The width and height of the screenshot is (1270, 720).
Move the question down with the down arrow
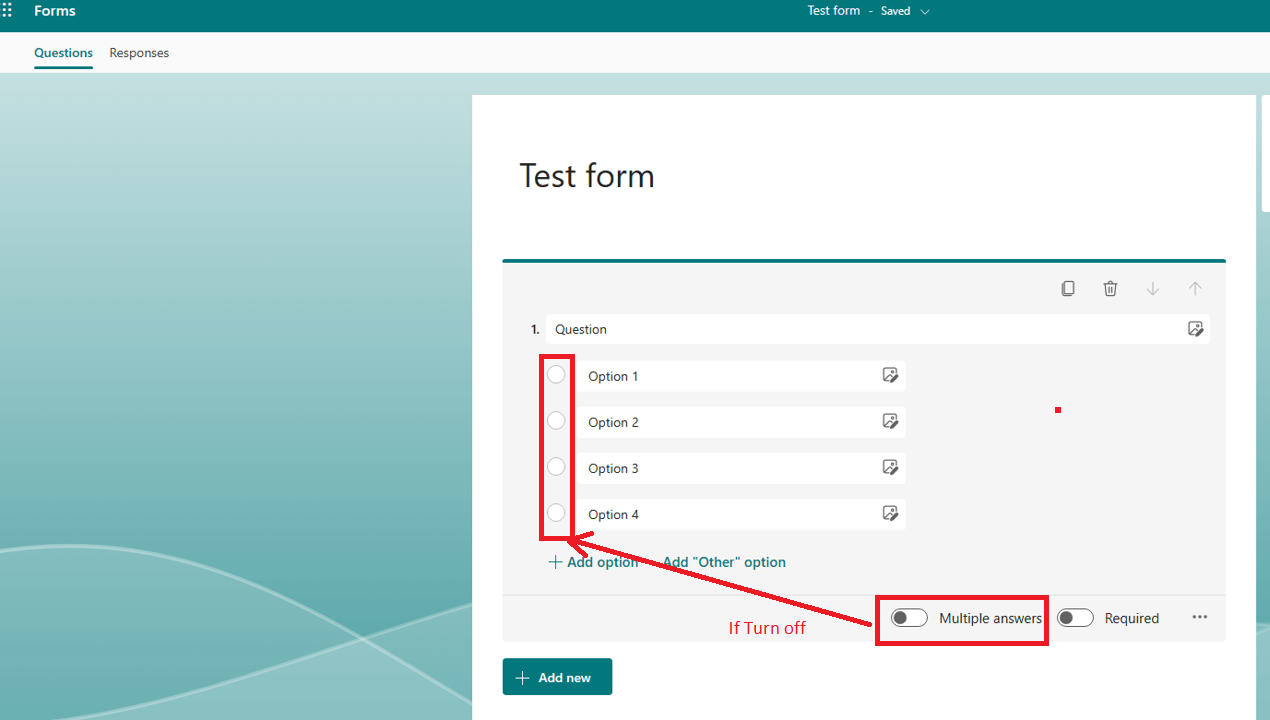pyautogui.click(x=1153, y=288)
